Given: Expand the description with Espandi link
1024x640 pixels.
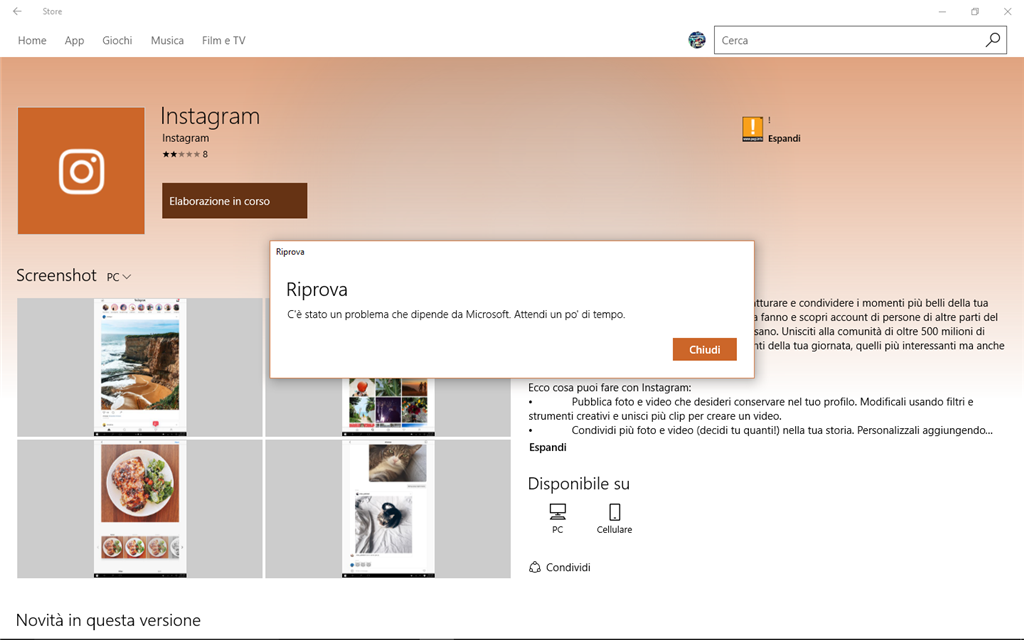Looking at the screenshot, I should 547,447.
